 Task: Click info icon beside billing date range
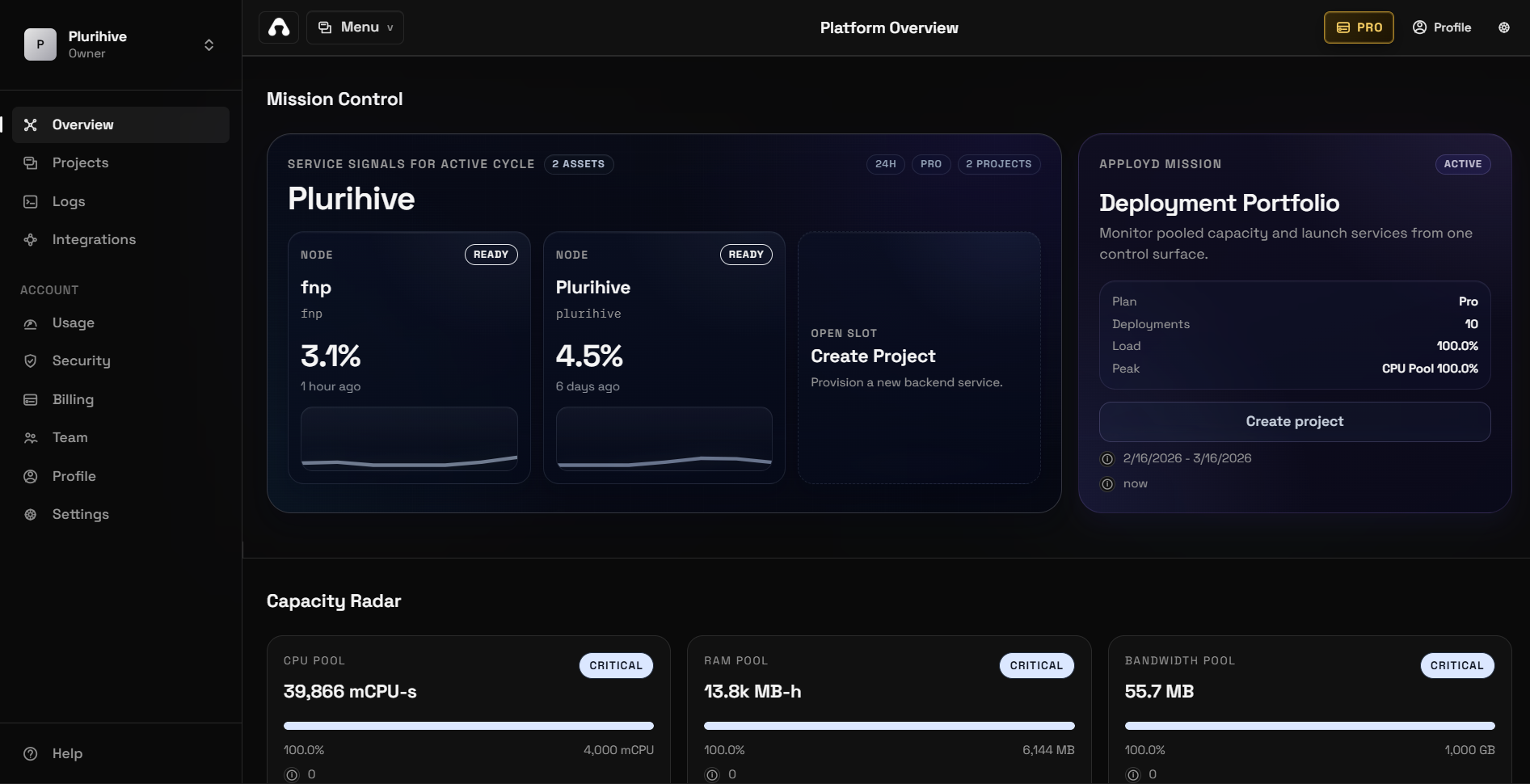1107,459
